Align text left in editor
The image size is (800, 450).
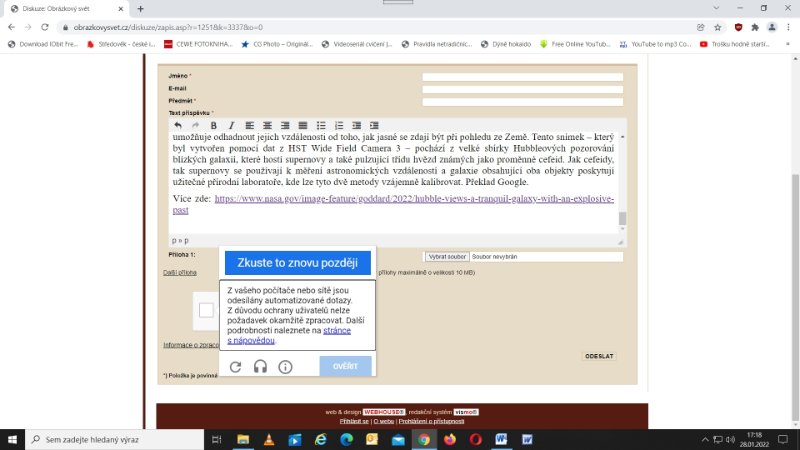click(x=249, y=126)
